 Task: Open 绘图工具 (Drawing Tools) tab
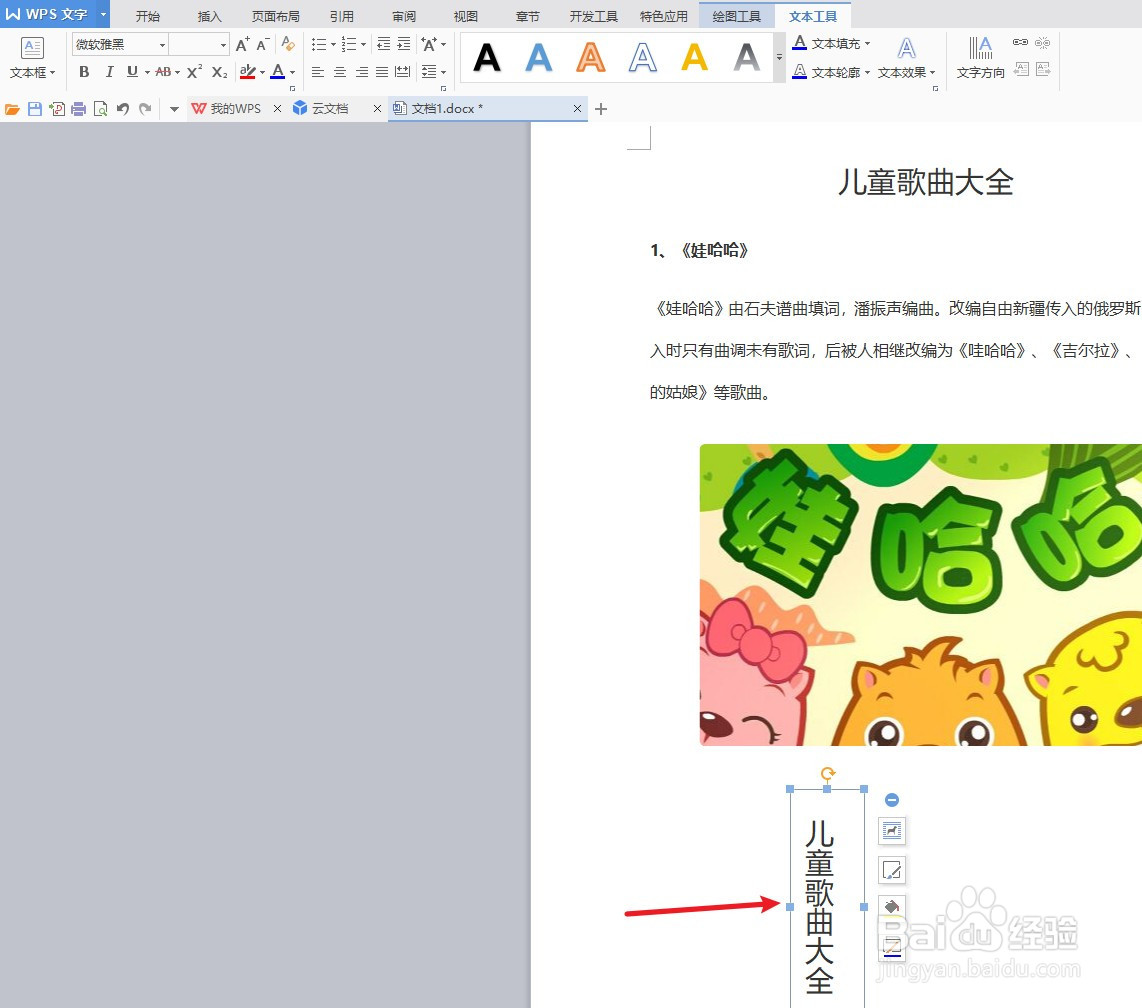point(736,16)
